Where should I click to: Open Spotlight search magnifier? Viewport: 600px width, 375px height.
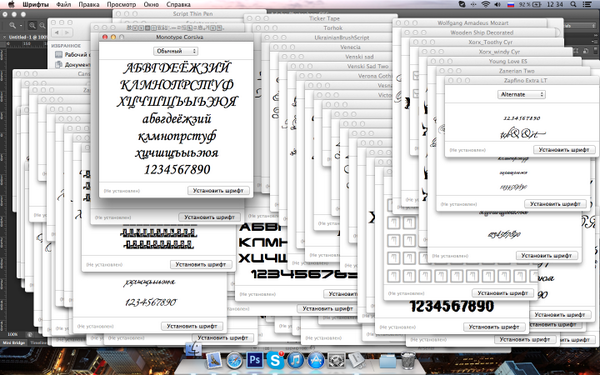click(573, 4)
